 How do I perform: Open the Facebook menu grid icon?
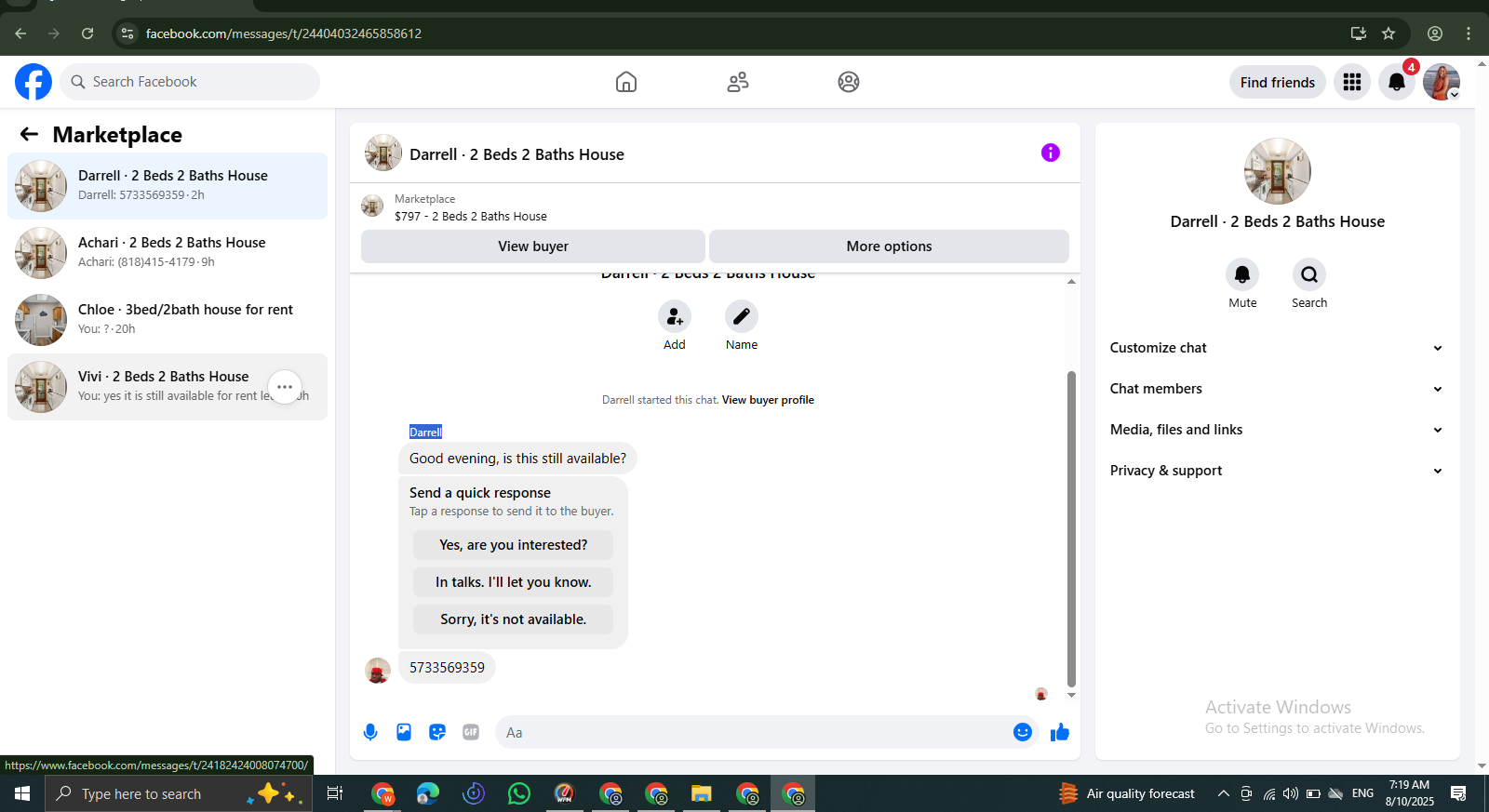pyautogui.click(x=1352, y=82)
